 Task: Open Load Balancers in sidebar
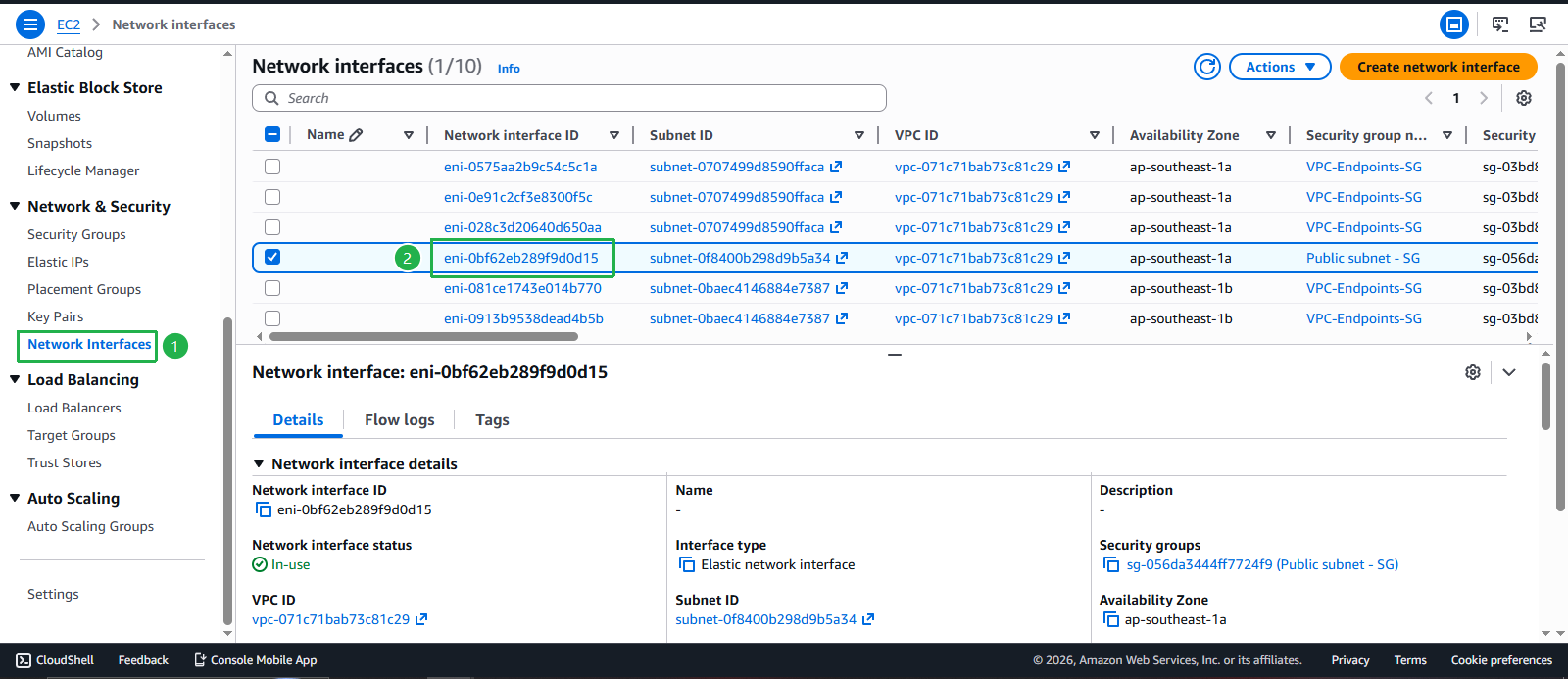point(74,408)
